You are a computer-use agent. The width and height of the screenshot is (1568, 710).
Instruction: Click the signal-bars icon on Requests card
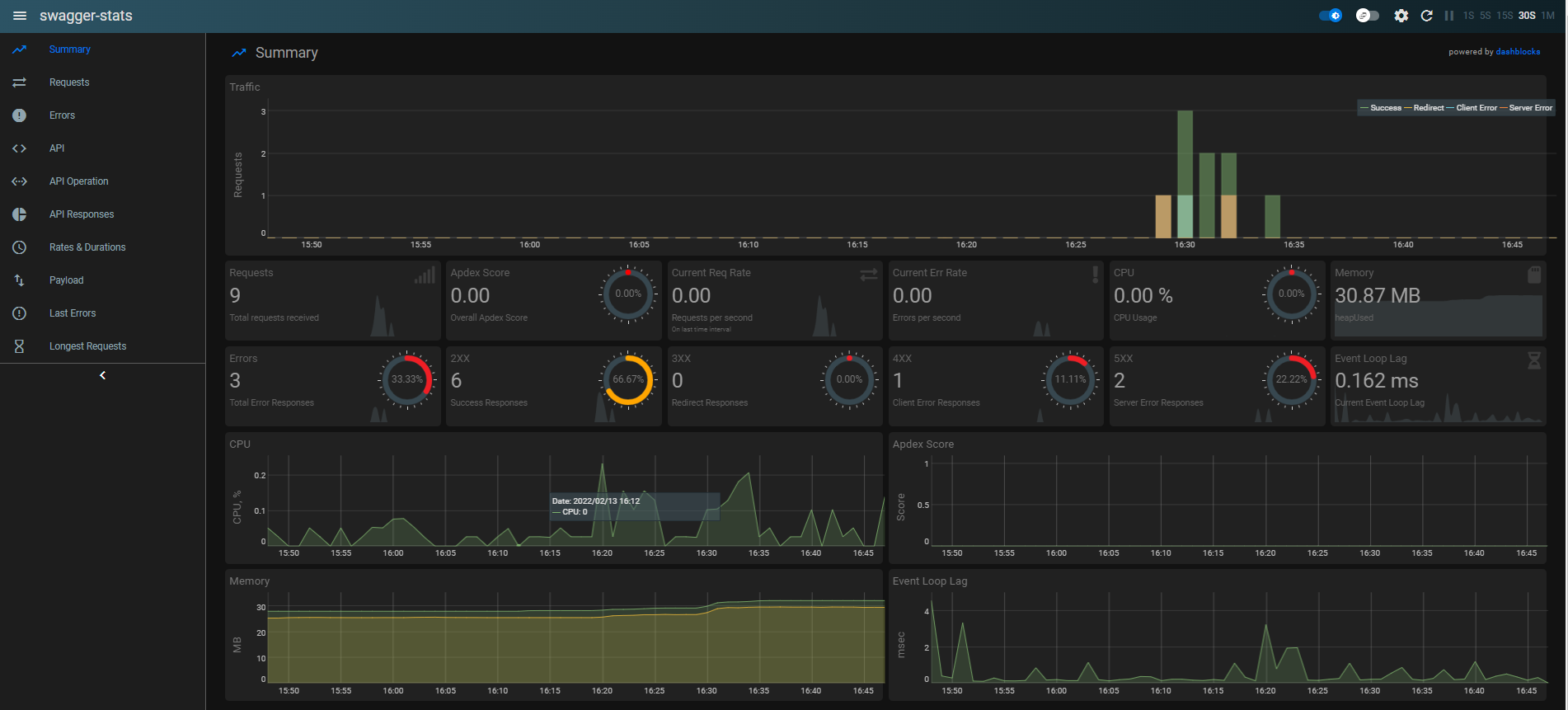pyautogui.click(x=425, y=275)
